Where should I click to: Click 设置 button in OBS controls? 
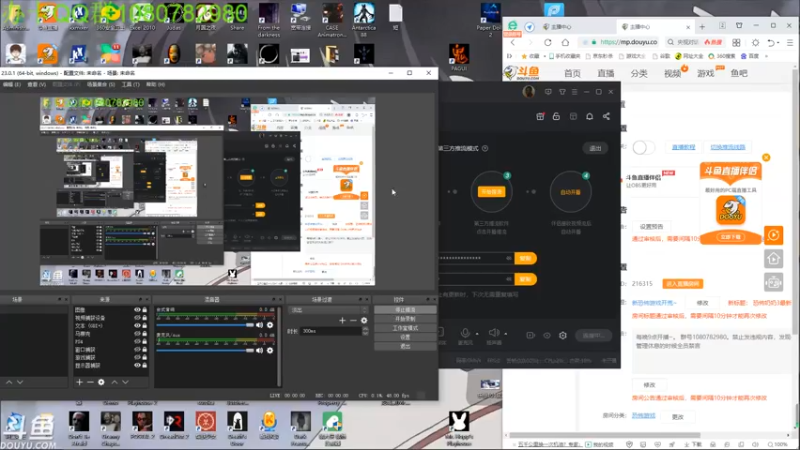click(405, 337)
